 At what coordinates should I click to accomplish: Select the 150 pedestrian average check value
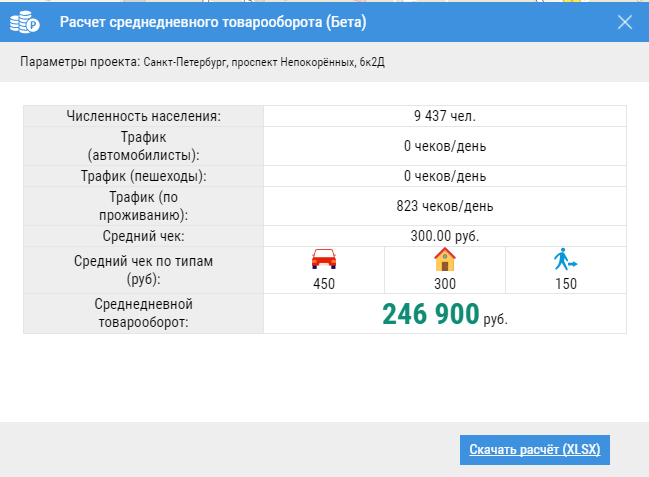[x=565, y=283]
